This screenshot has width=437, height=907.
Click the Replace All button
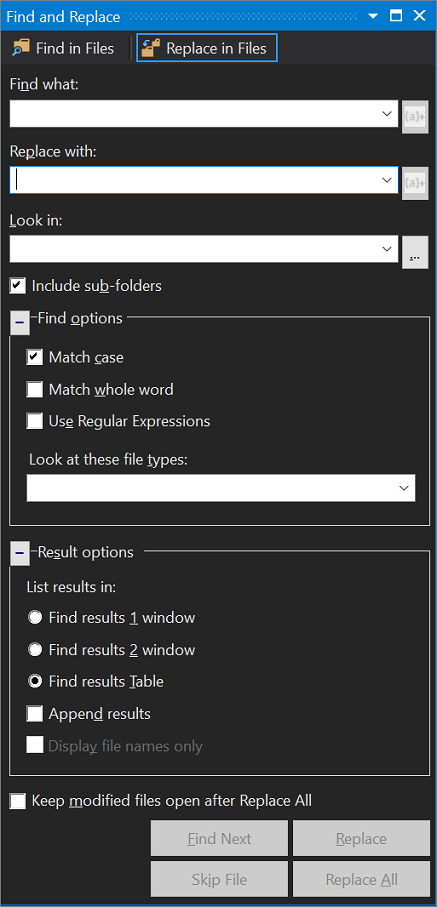click(x=361, y=880)
